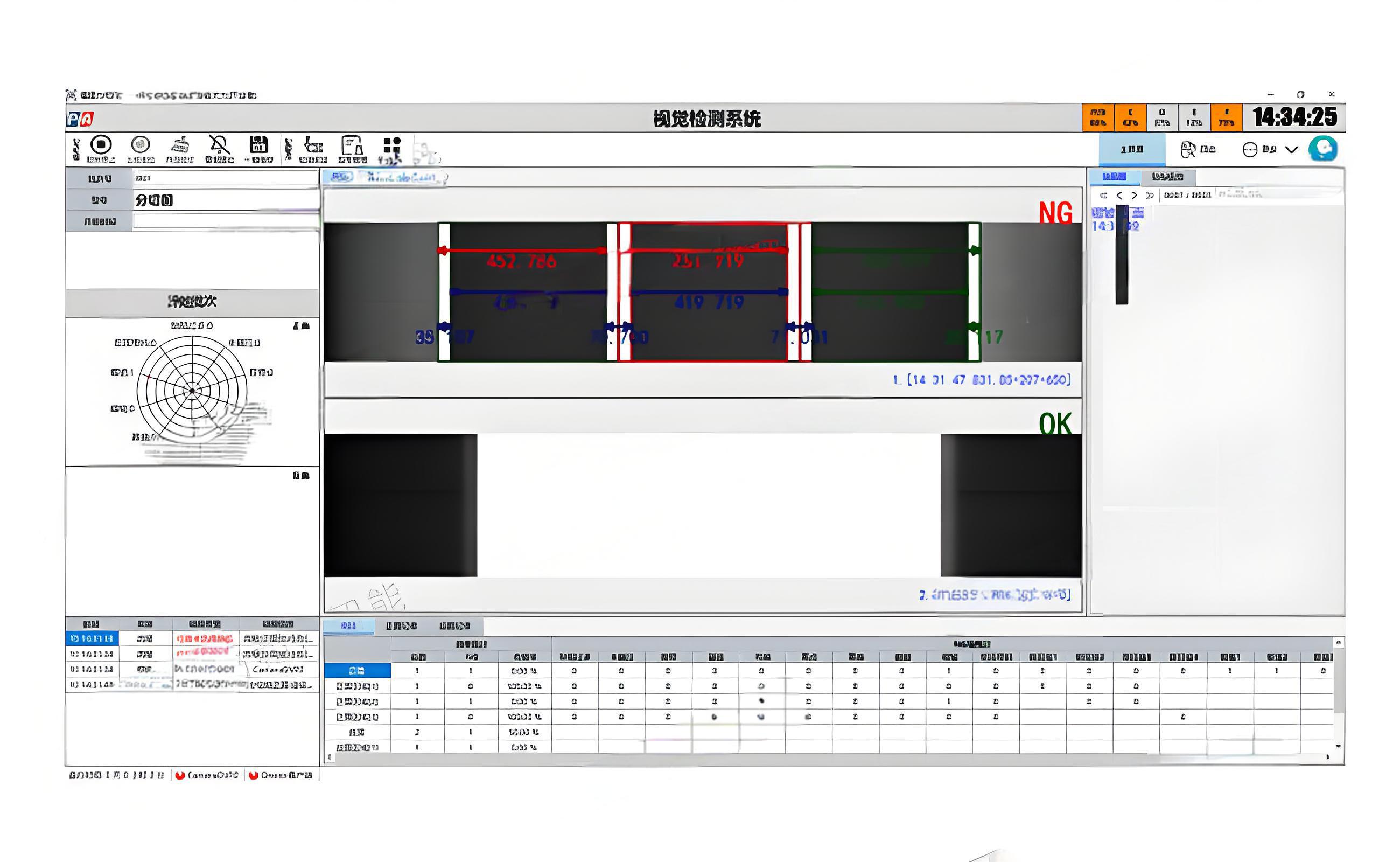
Task: Click the floppy disk save icon
Action: 258,145
